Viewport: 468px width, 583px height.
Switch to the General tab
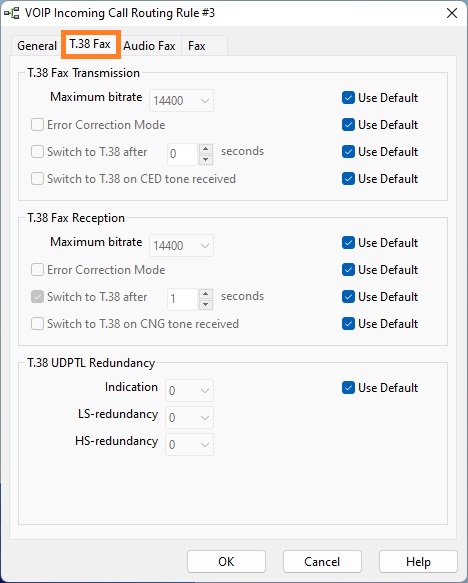pyautogui.click(x=37, y=46)
